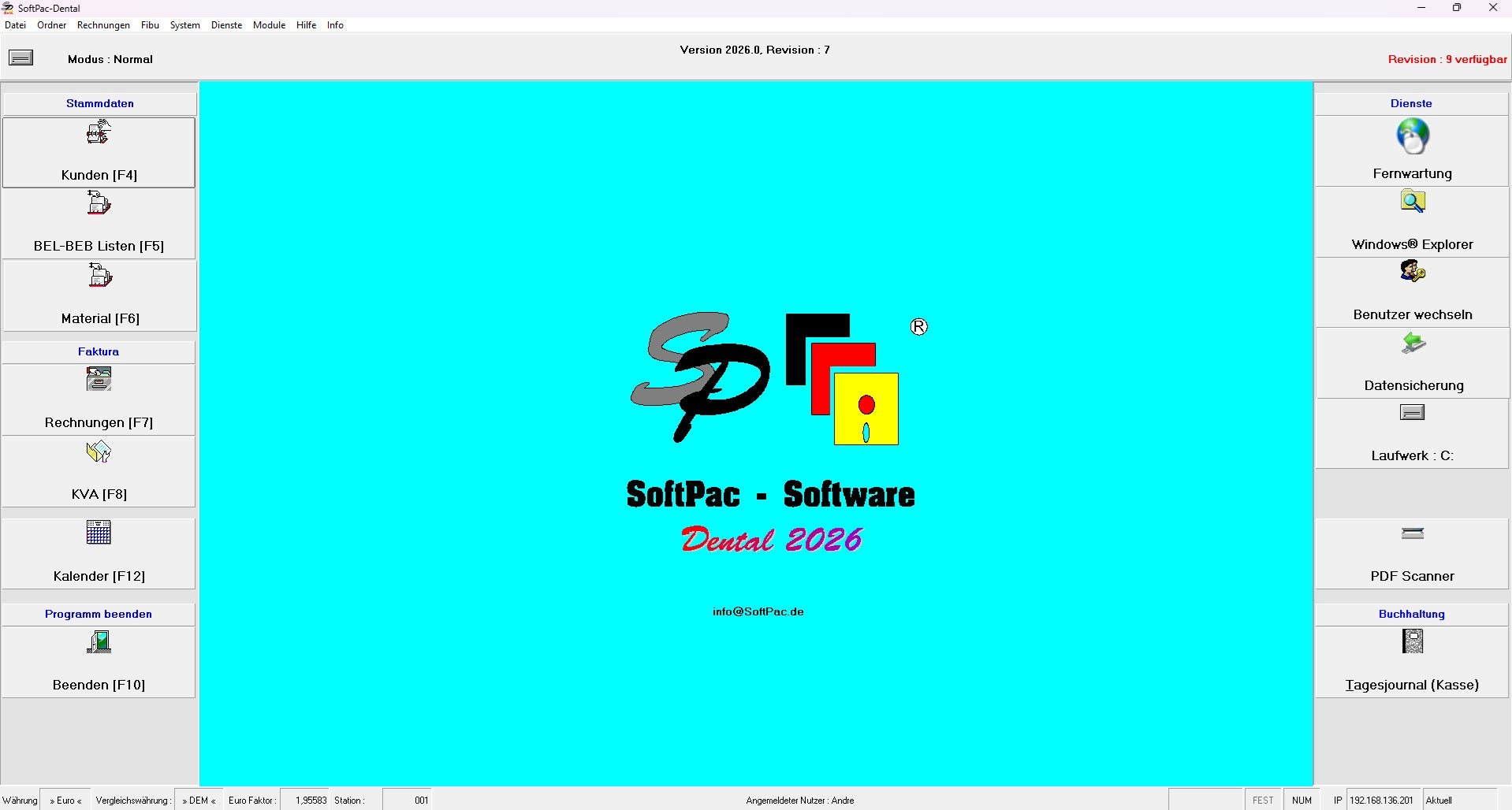Image resolution: width=1512 pixels, height=810 pixels.
Task: Click the Stammdaten section header
Action: coord(99,103)
